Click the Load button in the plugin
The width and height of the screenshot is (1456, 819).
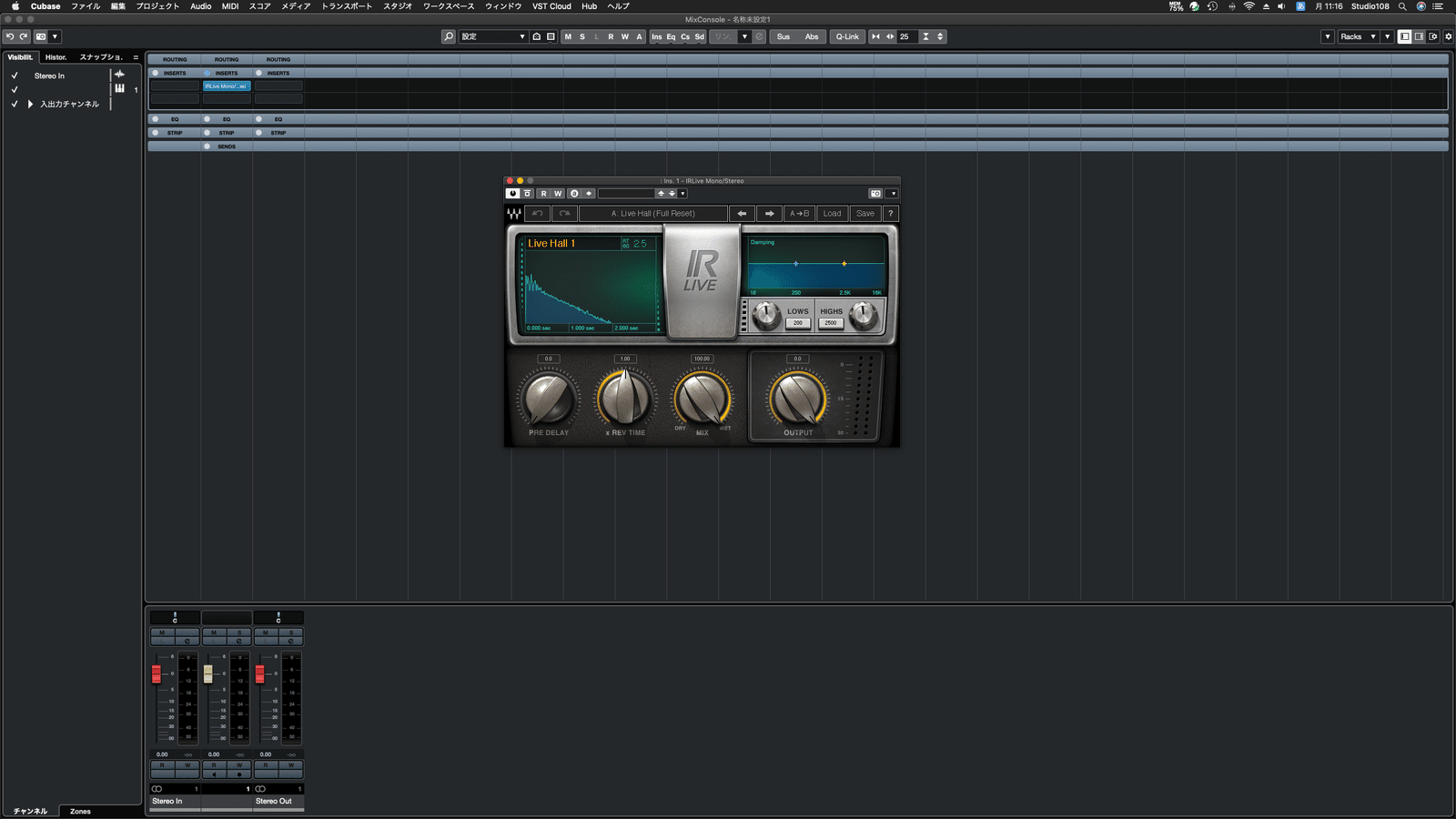coord(832,213)
